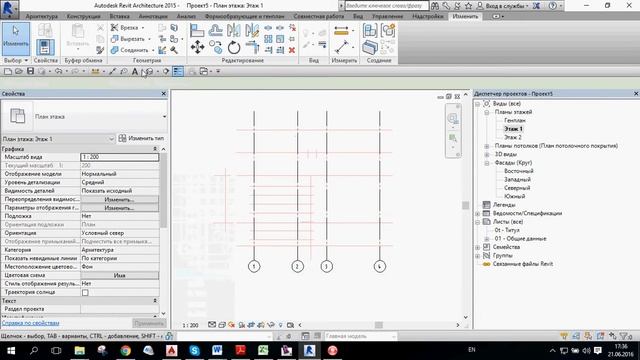640x360 pixels.
Task: Click the Save icon in quick access toolbar
Action: tap(30, 71)
